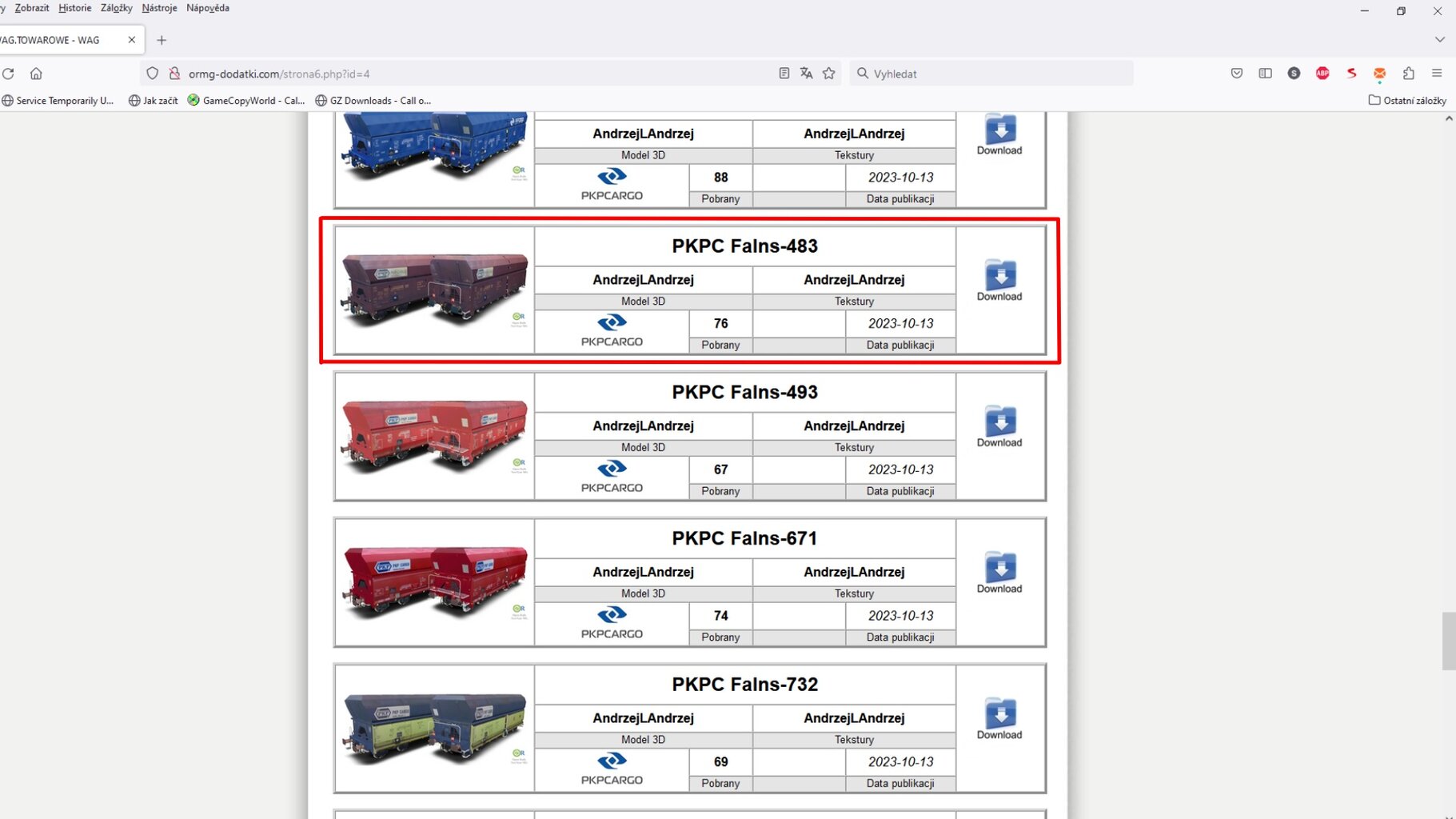Open the Historie menu
Viewport: 1456px width, 819px height.
click(x=74, y=8)
